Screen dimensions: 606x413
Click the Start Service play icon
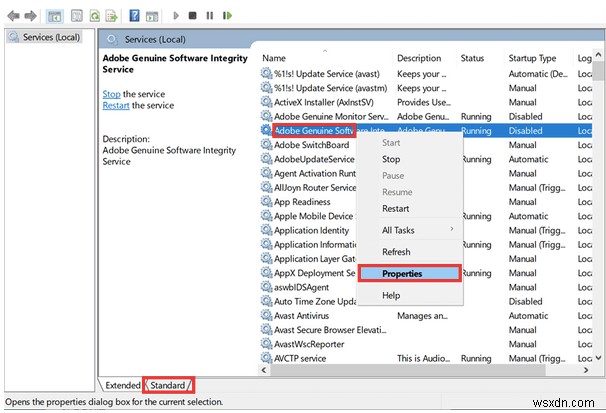pyautogui.click(x=176, y=16)
